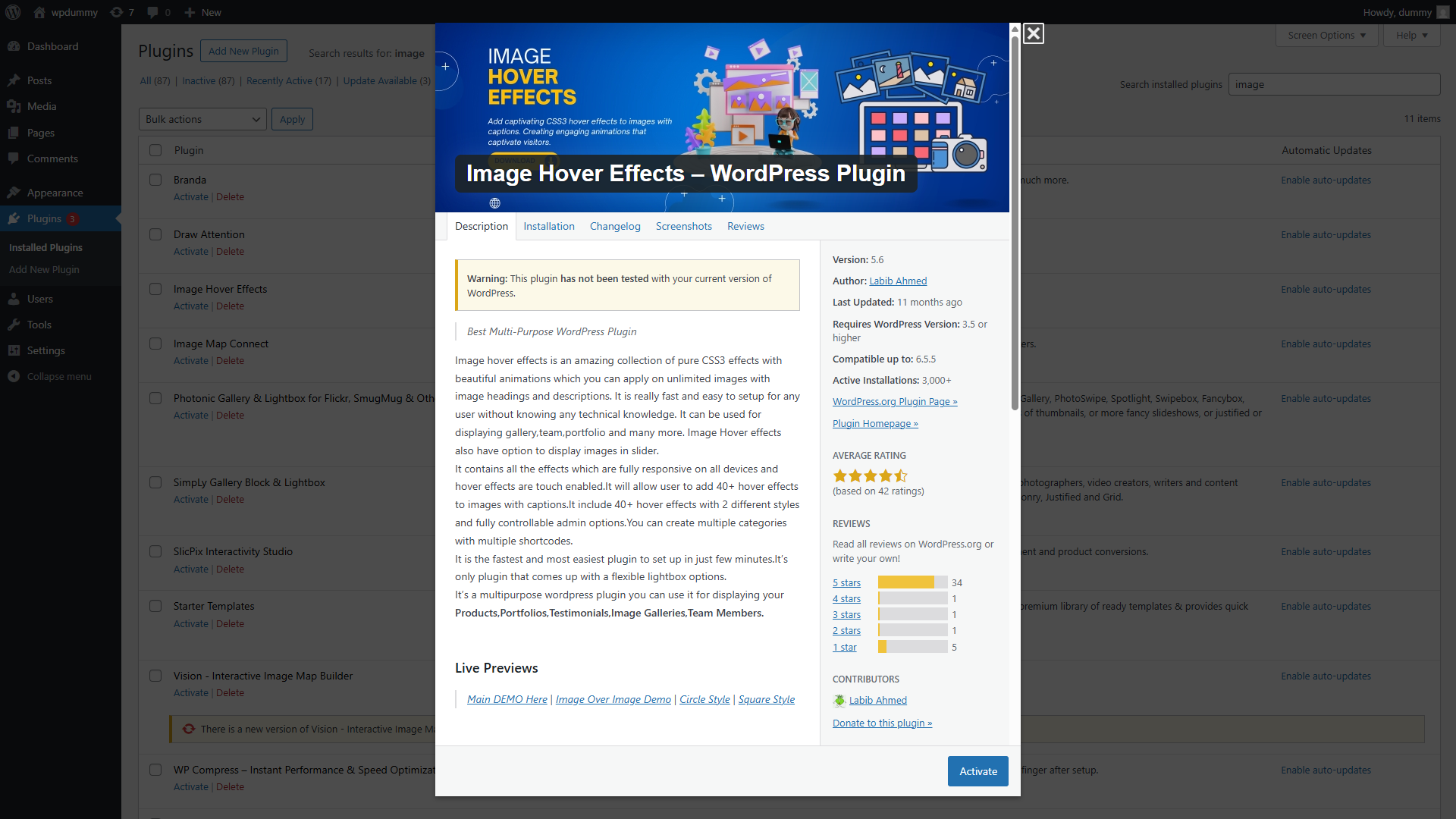Check the Image Hover Effects checkbox
This screenshot has height=819, width=1456.
click(155, 289)
